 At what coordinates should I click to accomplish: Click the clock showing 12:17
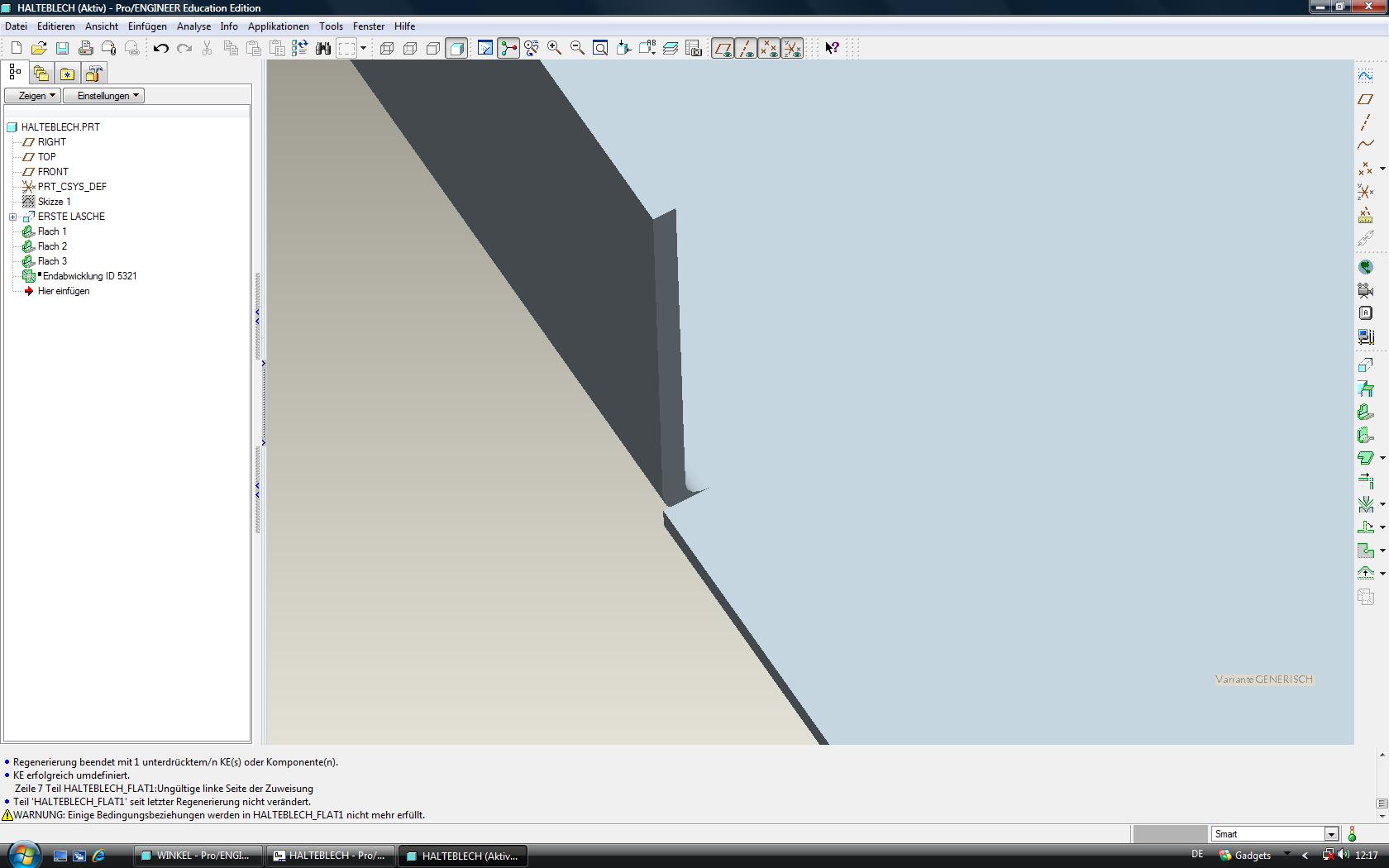pos(1367,856)
